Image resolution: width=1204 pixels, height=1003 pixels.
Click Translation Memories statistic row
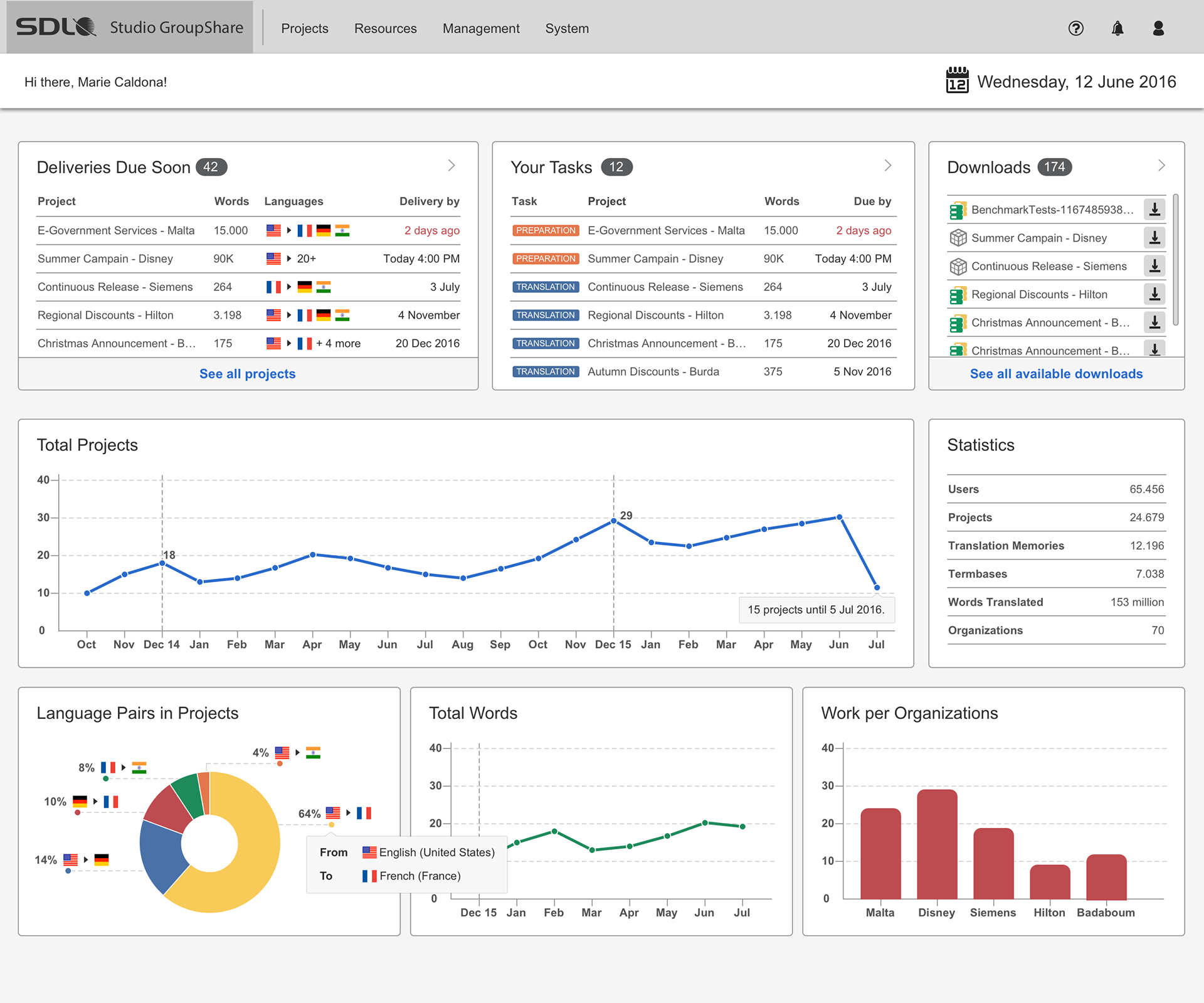pyautogui.click(x=1056, y=546)
